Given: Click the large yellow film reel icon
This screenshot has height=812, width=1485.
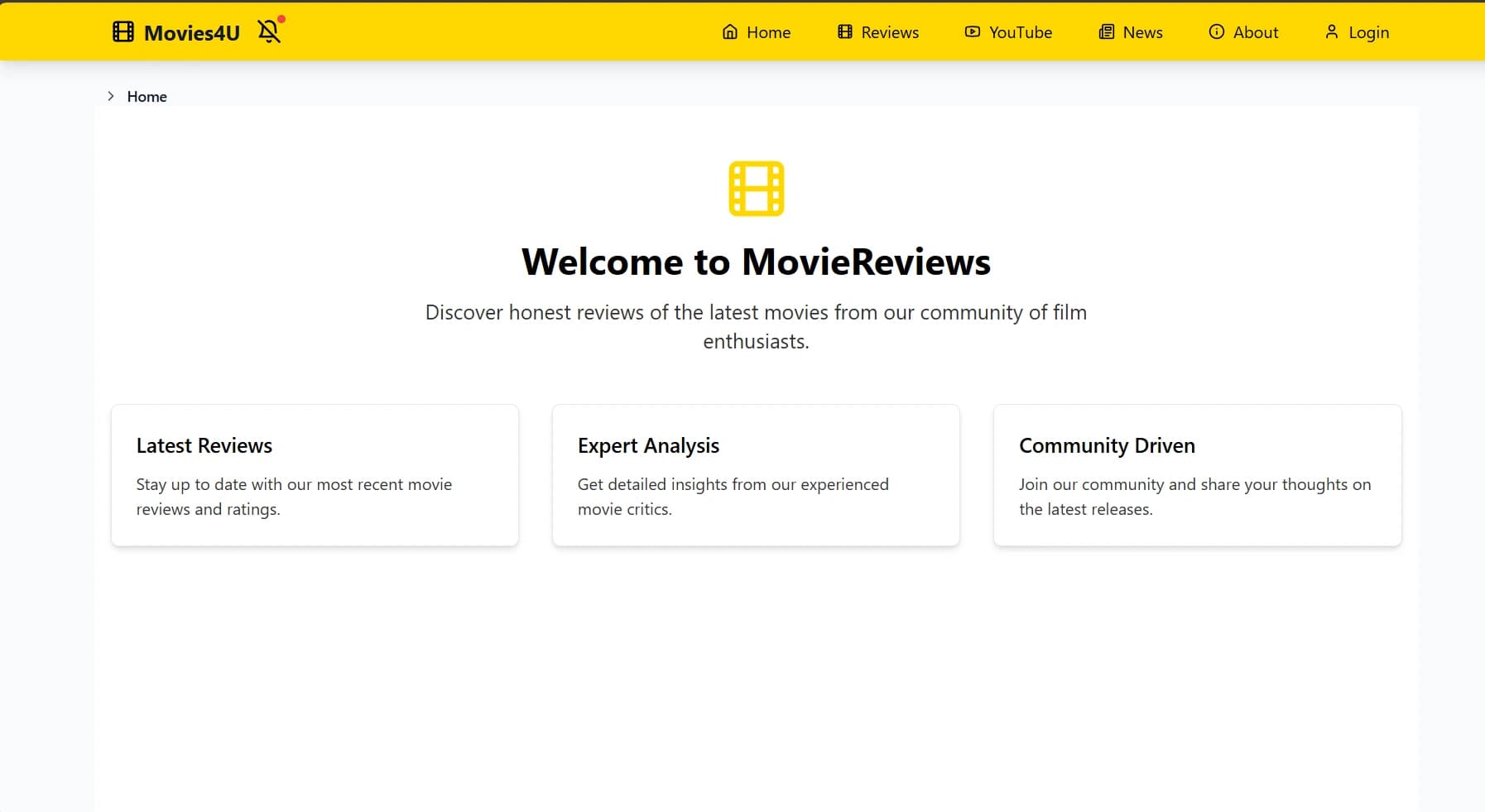Looking at the screenshot, I should click(755, 188).
